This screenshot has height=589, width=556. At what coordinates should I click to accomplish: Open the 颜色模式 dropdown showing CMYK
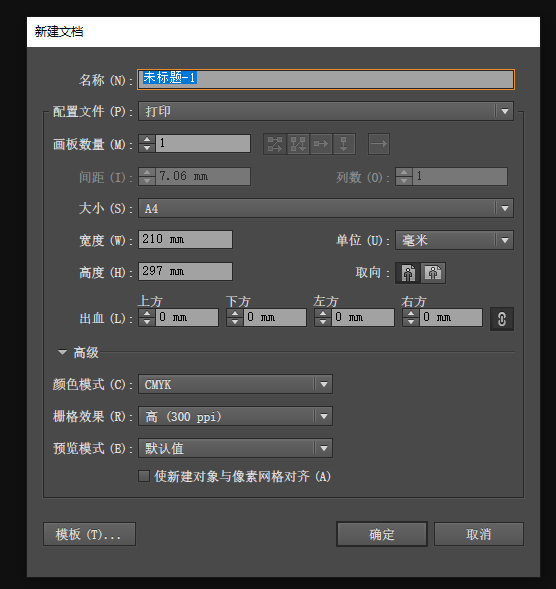click(x=235, y=384)
